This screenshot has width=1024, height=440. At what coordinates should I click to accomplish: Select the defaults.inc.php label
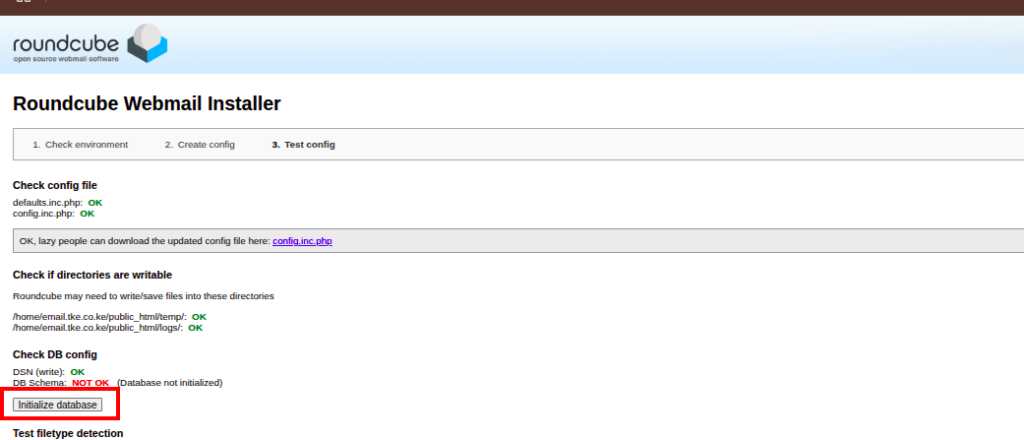pos(48,202)
